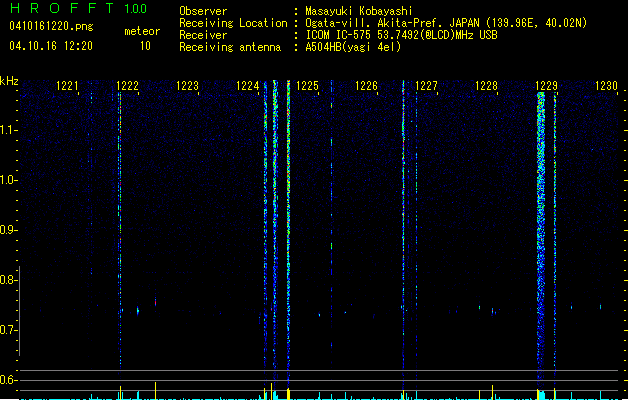Click the 1224 time marker
The image size is (629, 400).
tap(248, 86)
